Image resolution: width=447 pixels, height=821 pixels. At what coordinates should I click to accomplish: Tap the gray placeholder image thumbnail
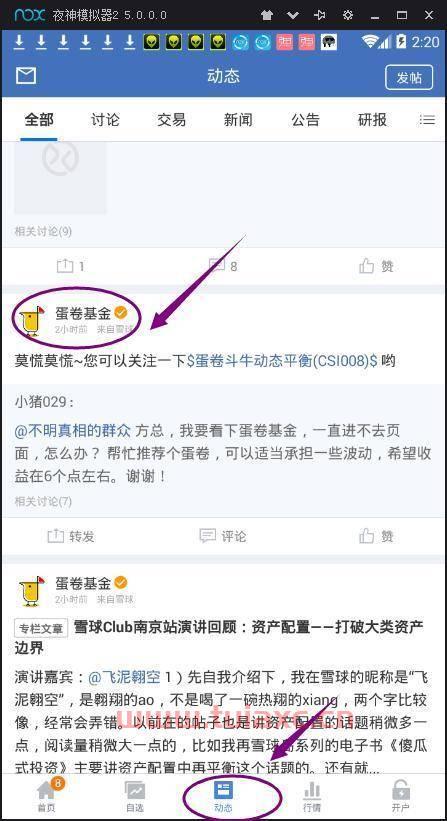click(60, 177)
